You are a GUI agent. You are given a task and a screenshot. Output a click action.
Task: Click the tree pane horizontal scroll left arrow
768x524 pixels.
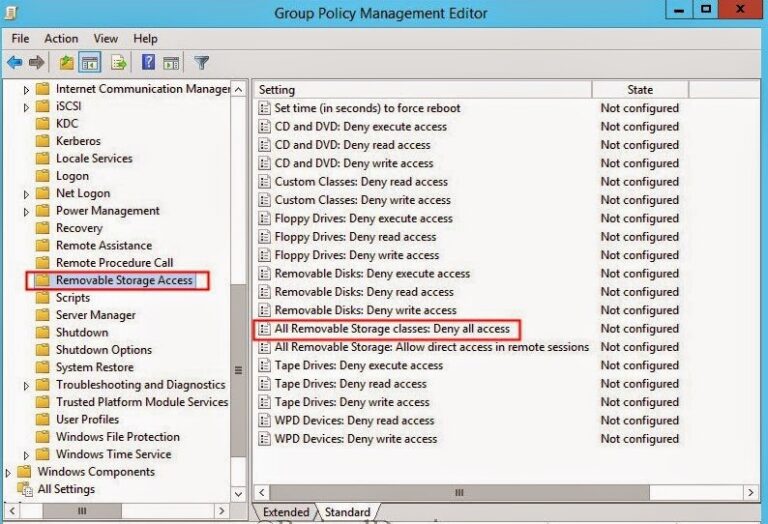[x=12, y=511]
